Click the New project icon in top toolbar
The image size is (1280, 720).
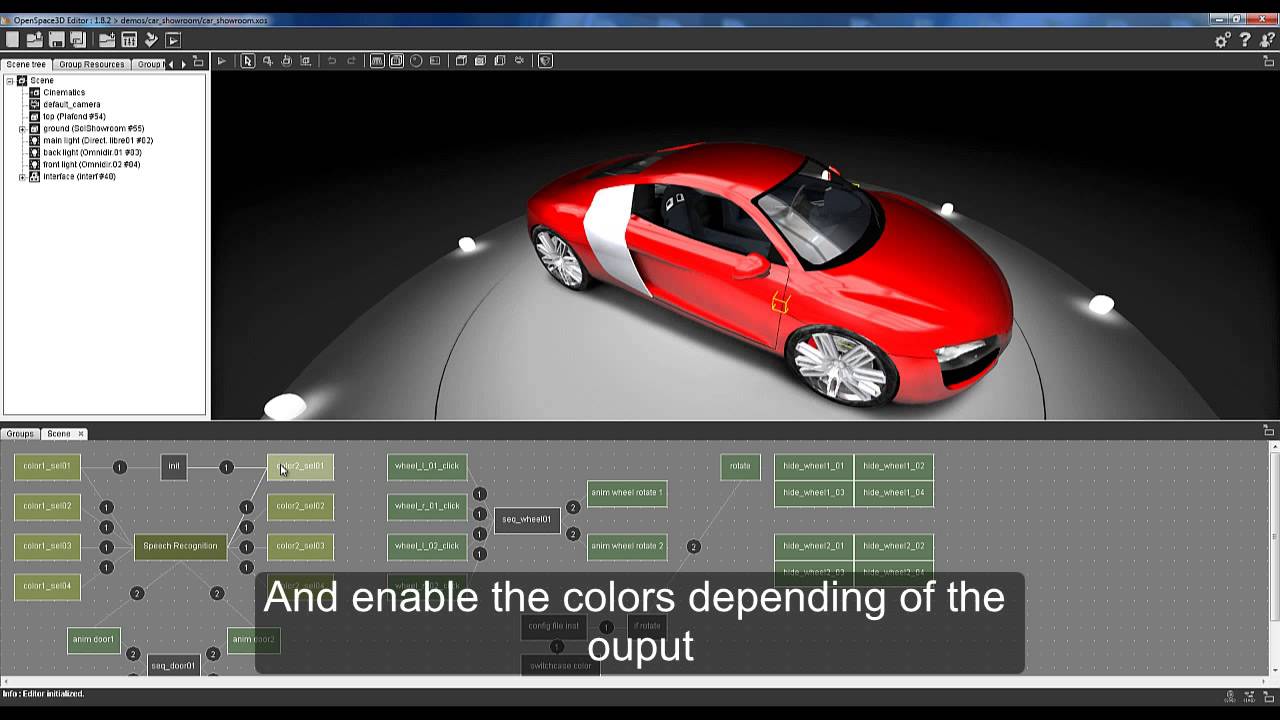click(12, 40)
